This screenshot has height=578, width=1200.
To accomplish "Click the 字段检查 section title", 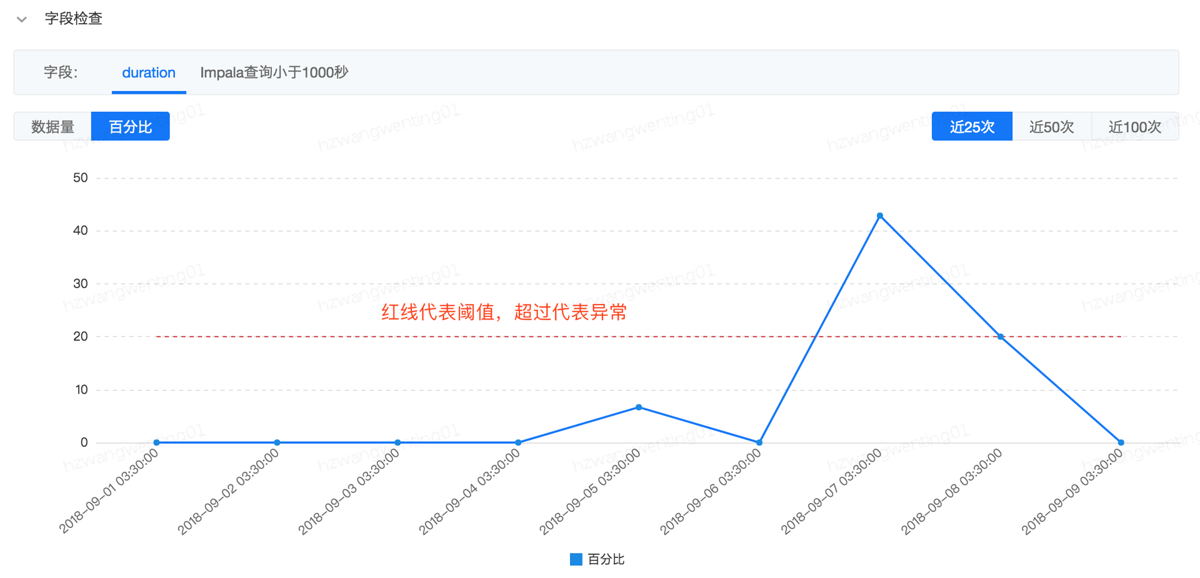I will (74, 19).
